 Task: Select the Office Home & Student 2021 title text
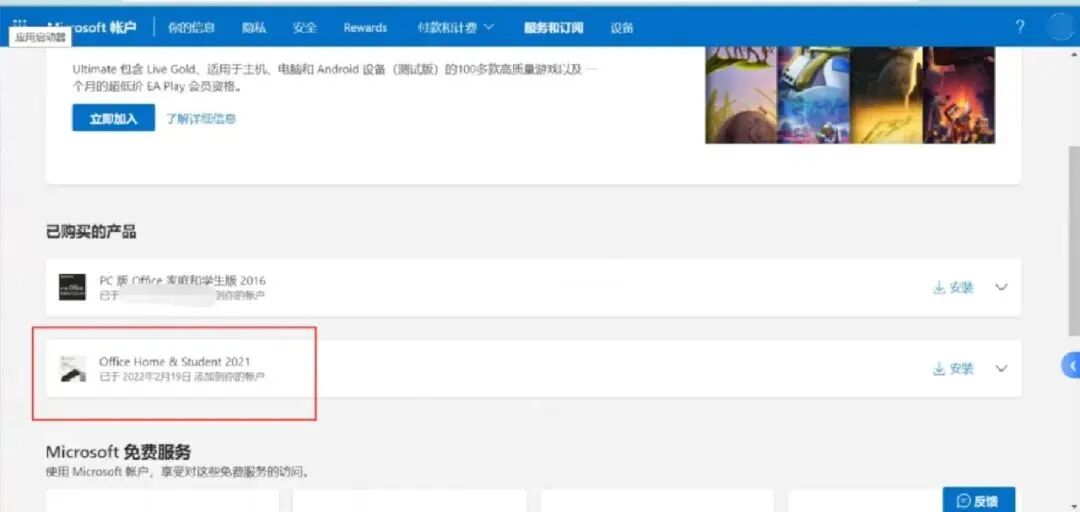[x=175, y=362]
